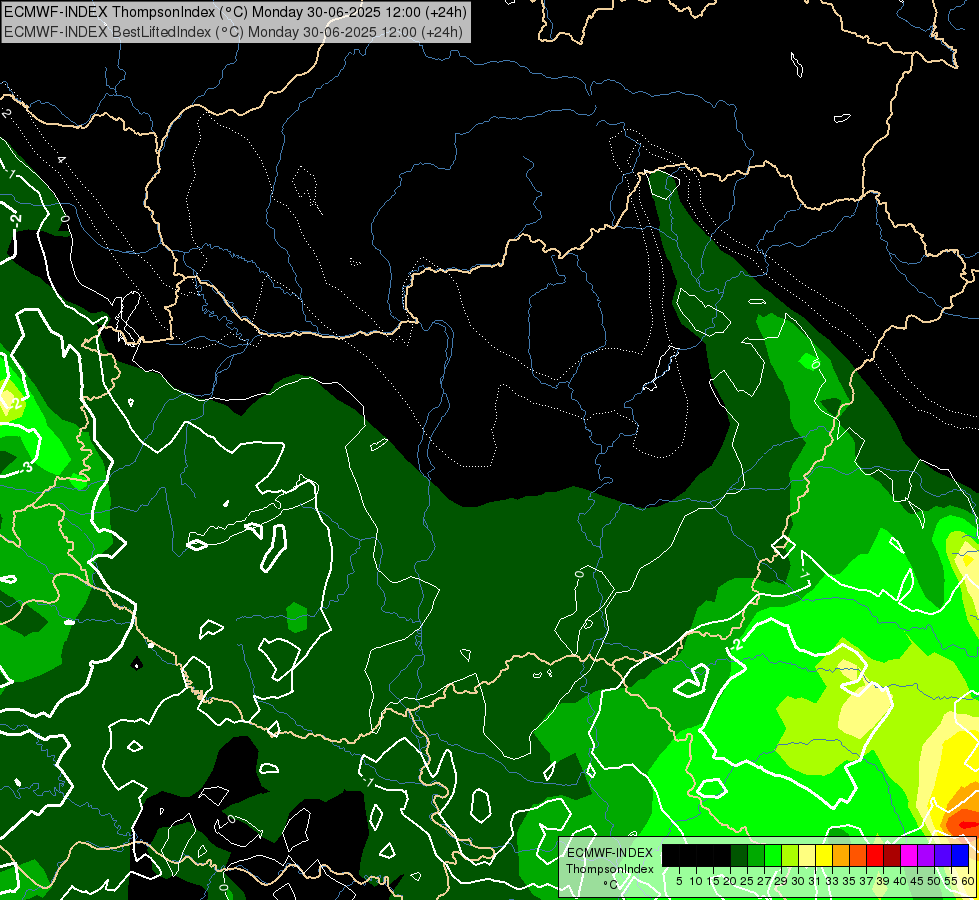Click the blue 55-60 legend swatch
Viewport: 979px width, 900px height.
pos(960,855)
